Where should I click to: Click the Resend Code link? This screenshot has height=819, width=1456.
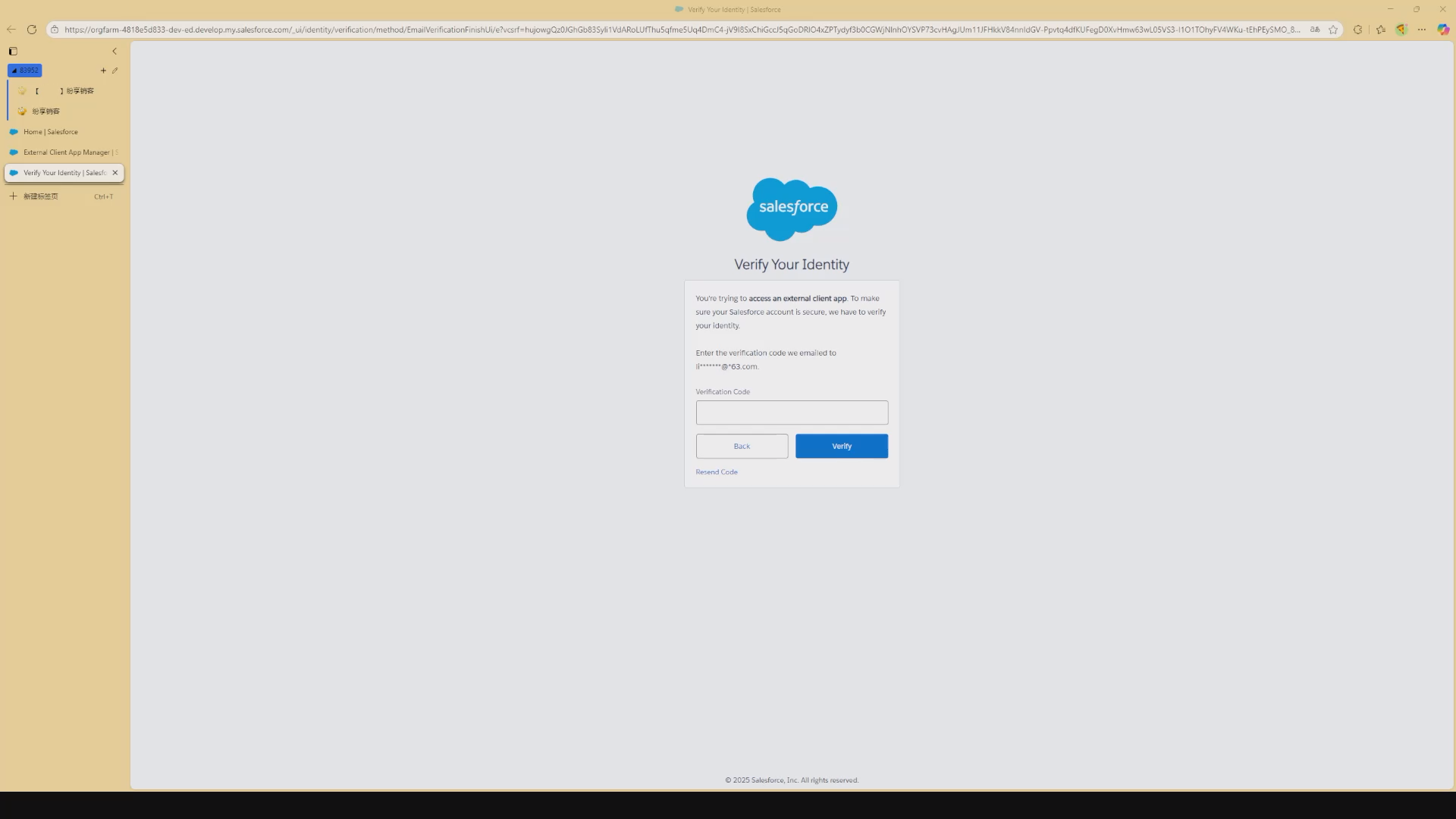point(717,472)
